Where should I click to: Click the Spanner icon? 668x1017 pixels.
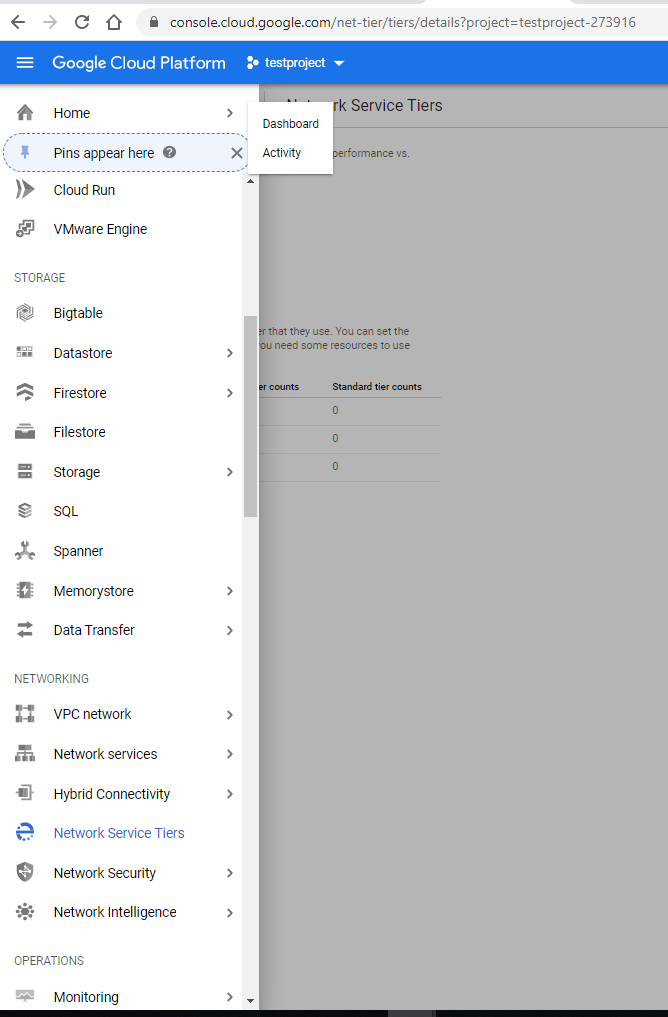coord(25,551)
